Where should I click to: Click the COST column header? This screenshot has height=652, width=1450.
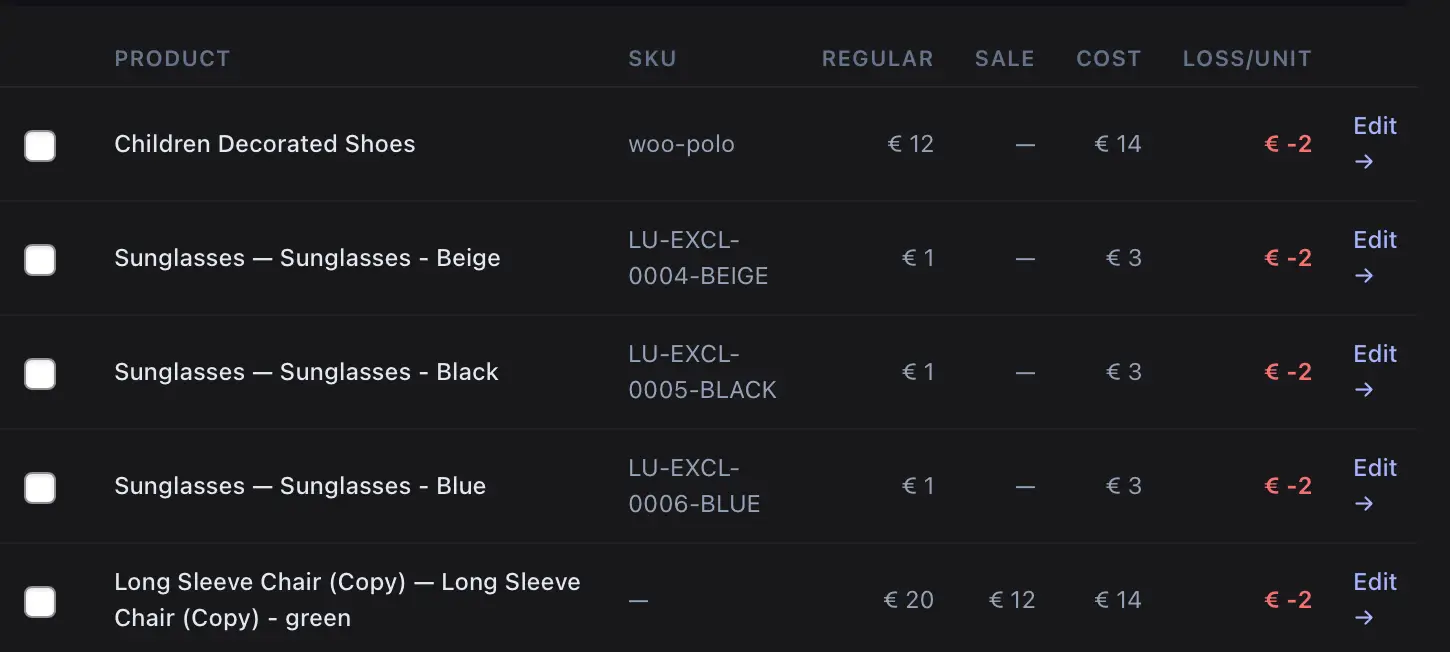[1108, 59]
